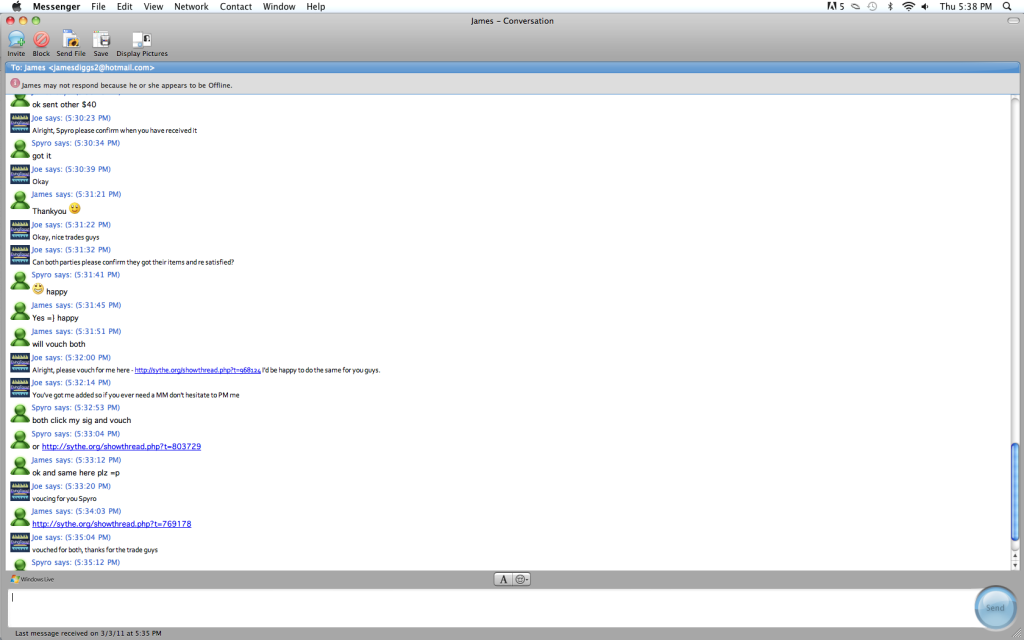1024x640 pixels.
Task: Open the File menu
Action: click(x=98, y=7)
